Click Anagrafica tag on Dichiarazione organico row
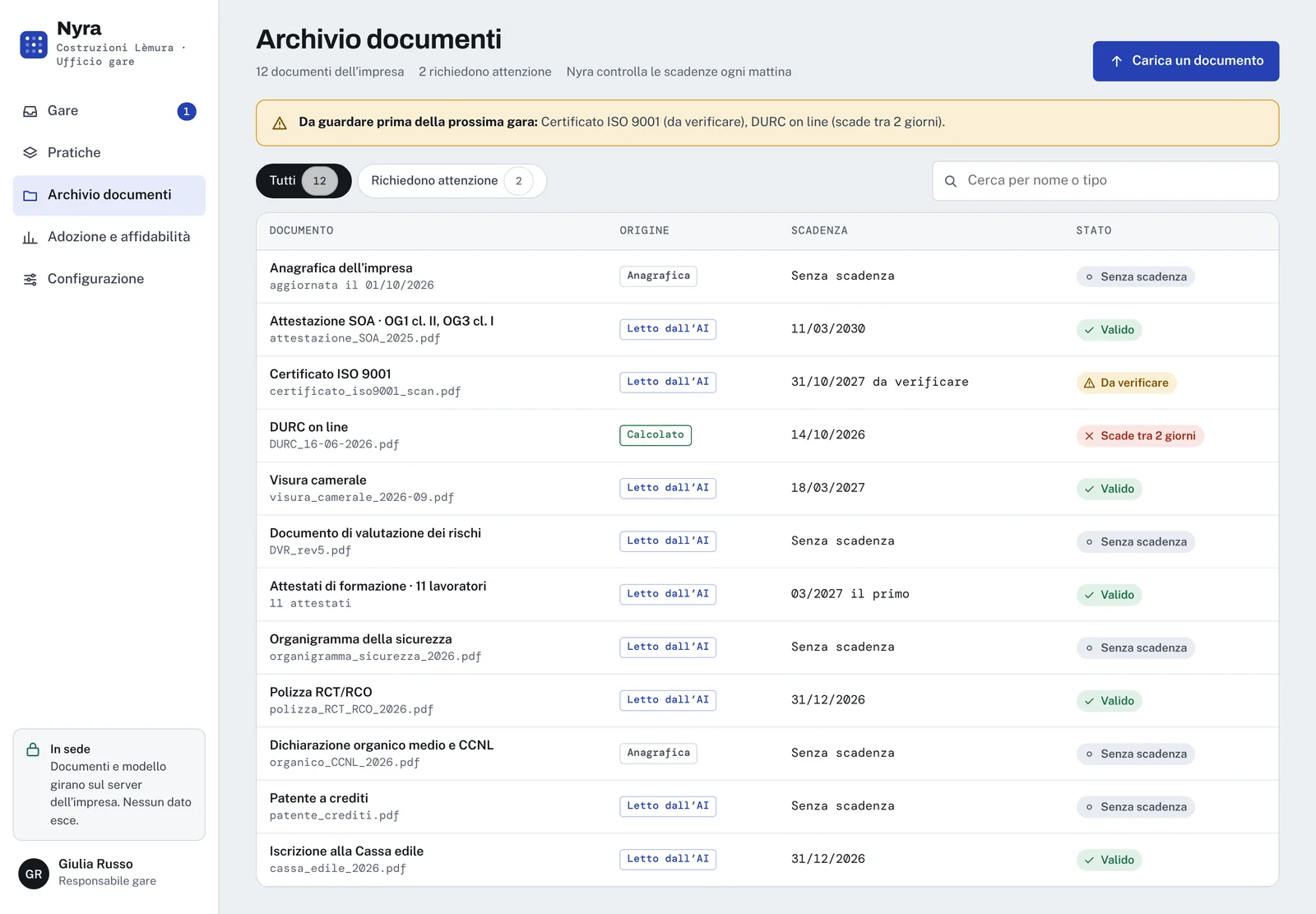The width and height of the screenshot is (1316, 914). (x=658, y=753)
